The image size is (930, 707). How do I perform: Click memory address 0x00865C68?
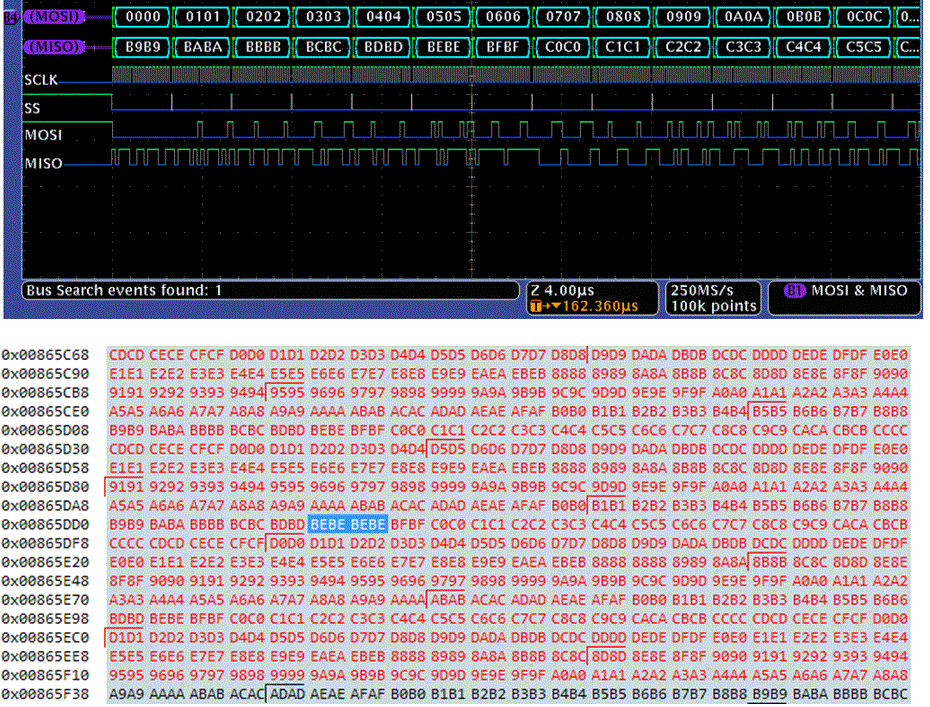click(x=45, y=355)
